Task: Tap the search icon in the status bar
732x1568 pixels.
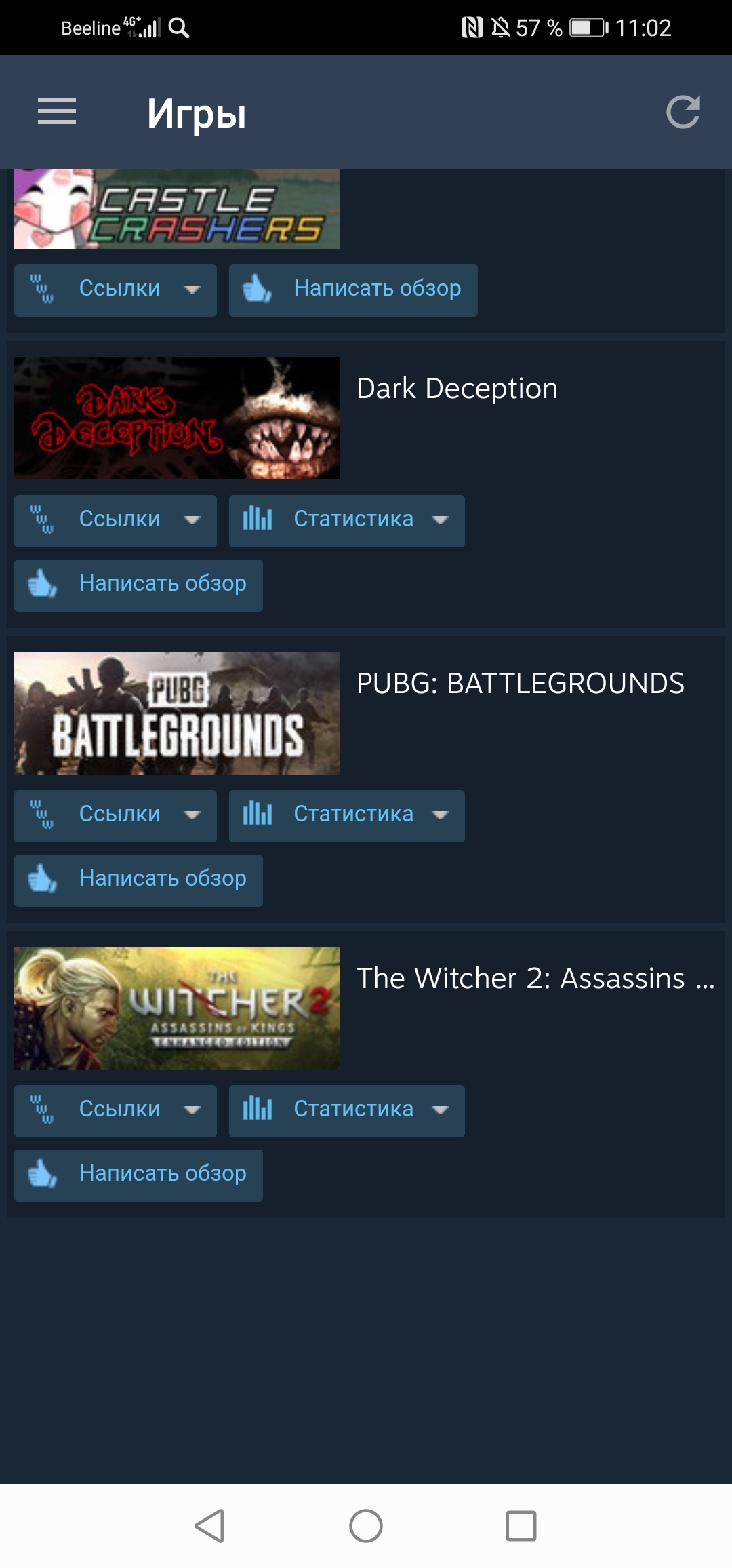Action: (179, 28)
